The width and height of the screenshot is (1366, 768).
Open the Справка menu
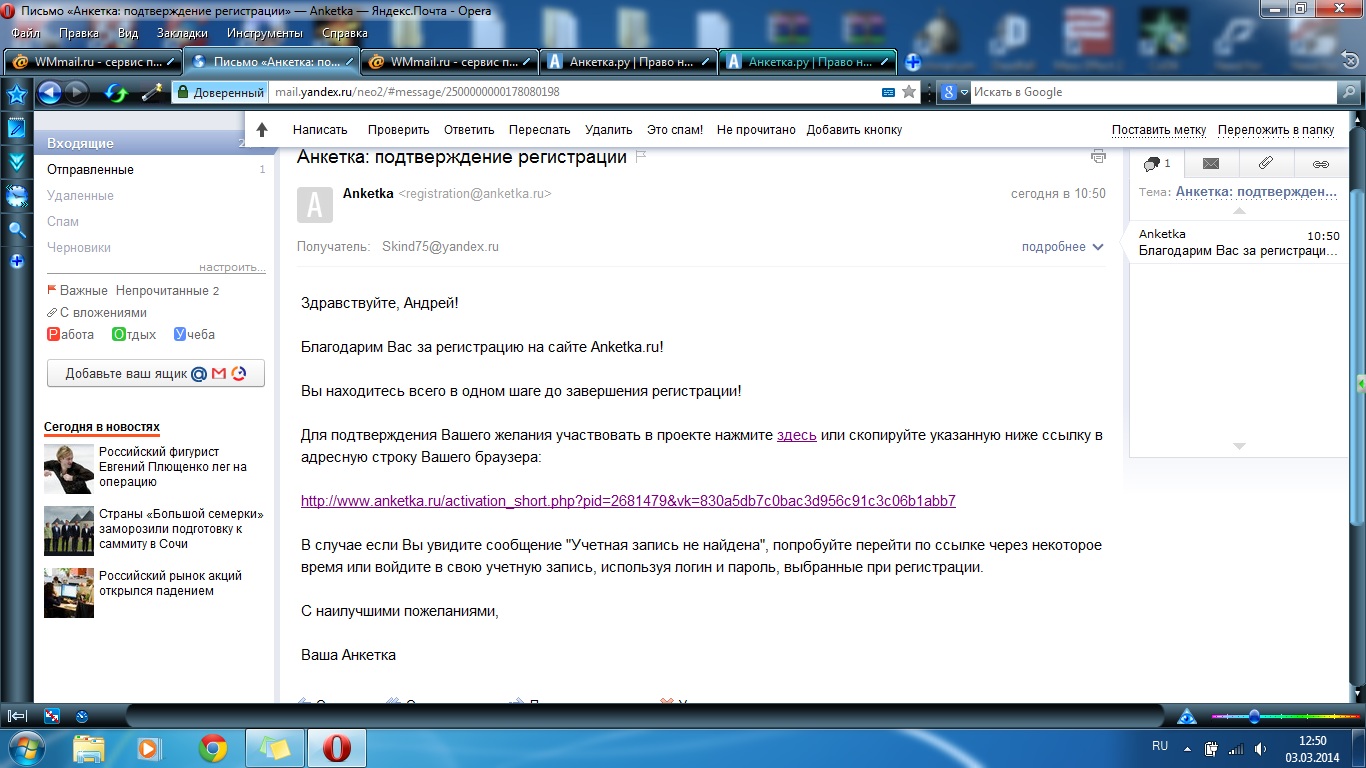pos(345,33)
